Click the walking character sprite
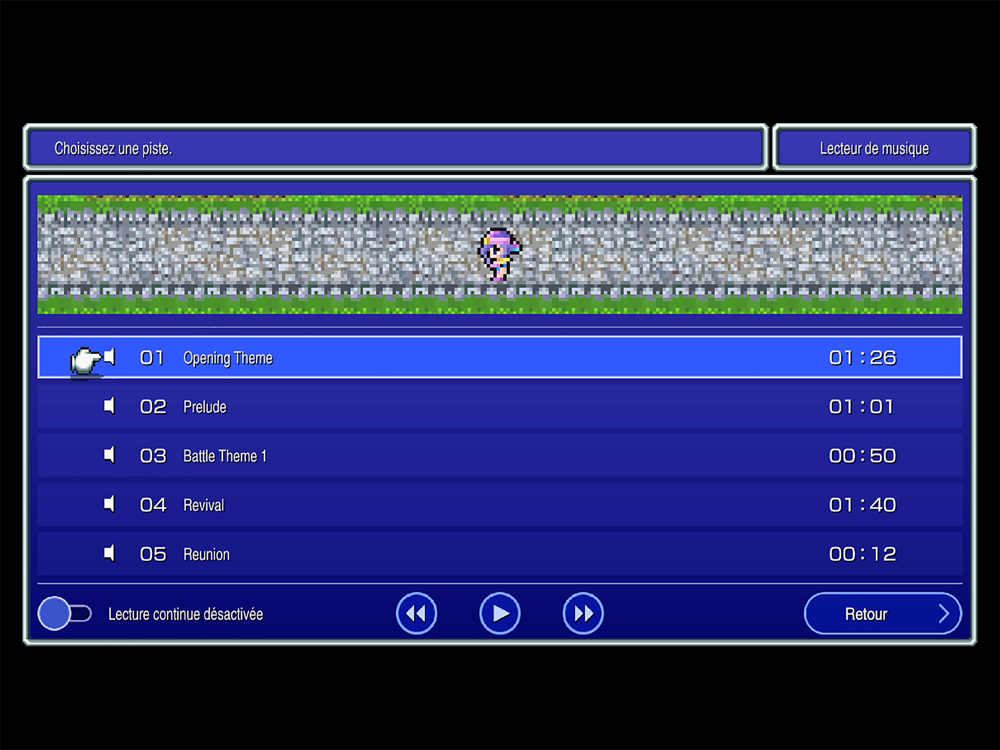This screenshot has height=750, width=1000. tap(499, 254)
